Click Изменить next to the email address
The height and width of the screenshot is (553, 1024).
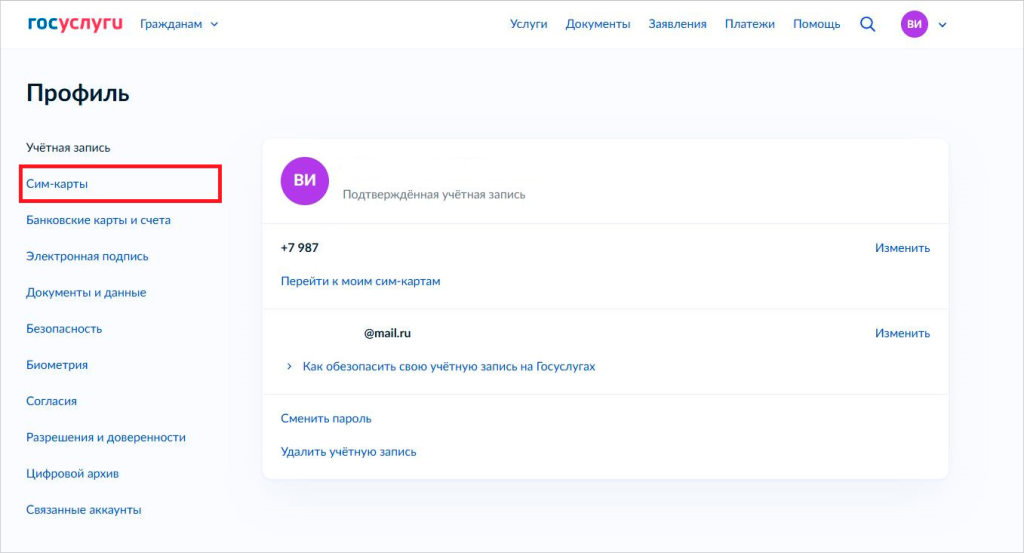(x=902, y=333)
